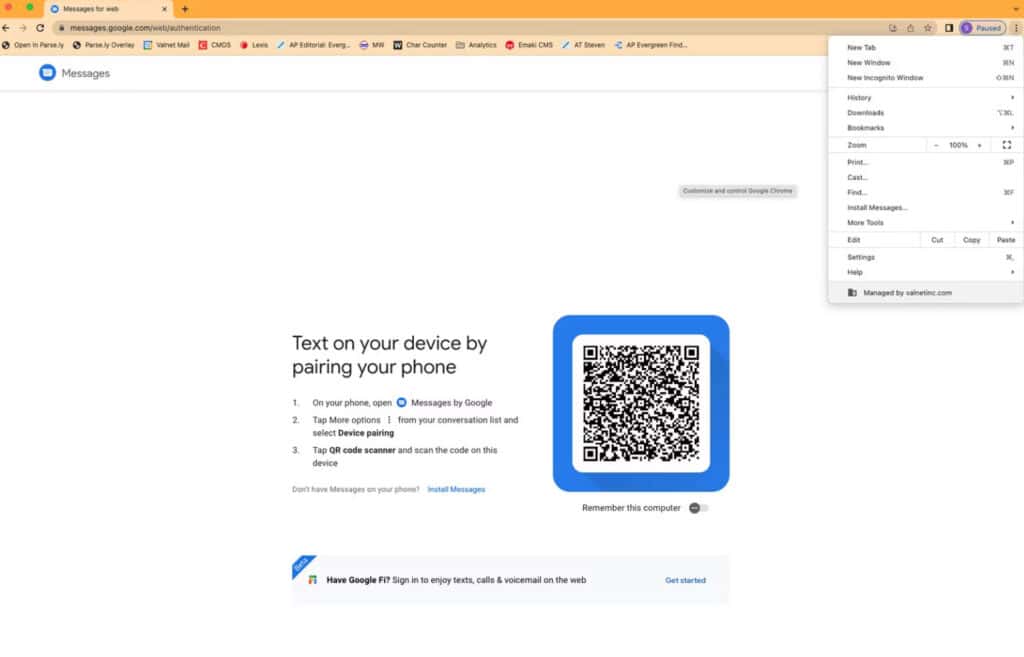Viewport: 1024px width, 657px height.
Task: Increase page zoom with the plus control
Action: coord(977,144)
